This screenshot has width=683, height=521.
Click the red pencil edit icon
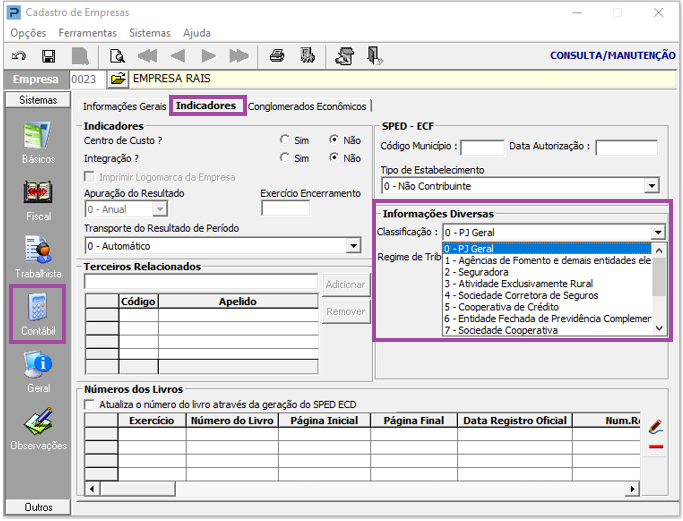pyautogui.click(x=656, y=427)
